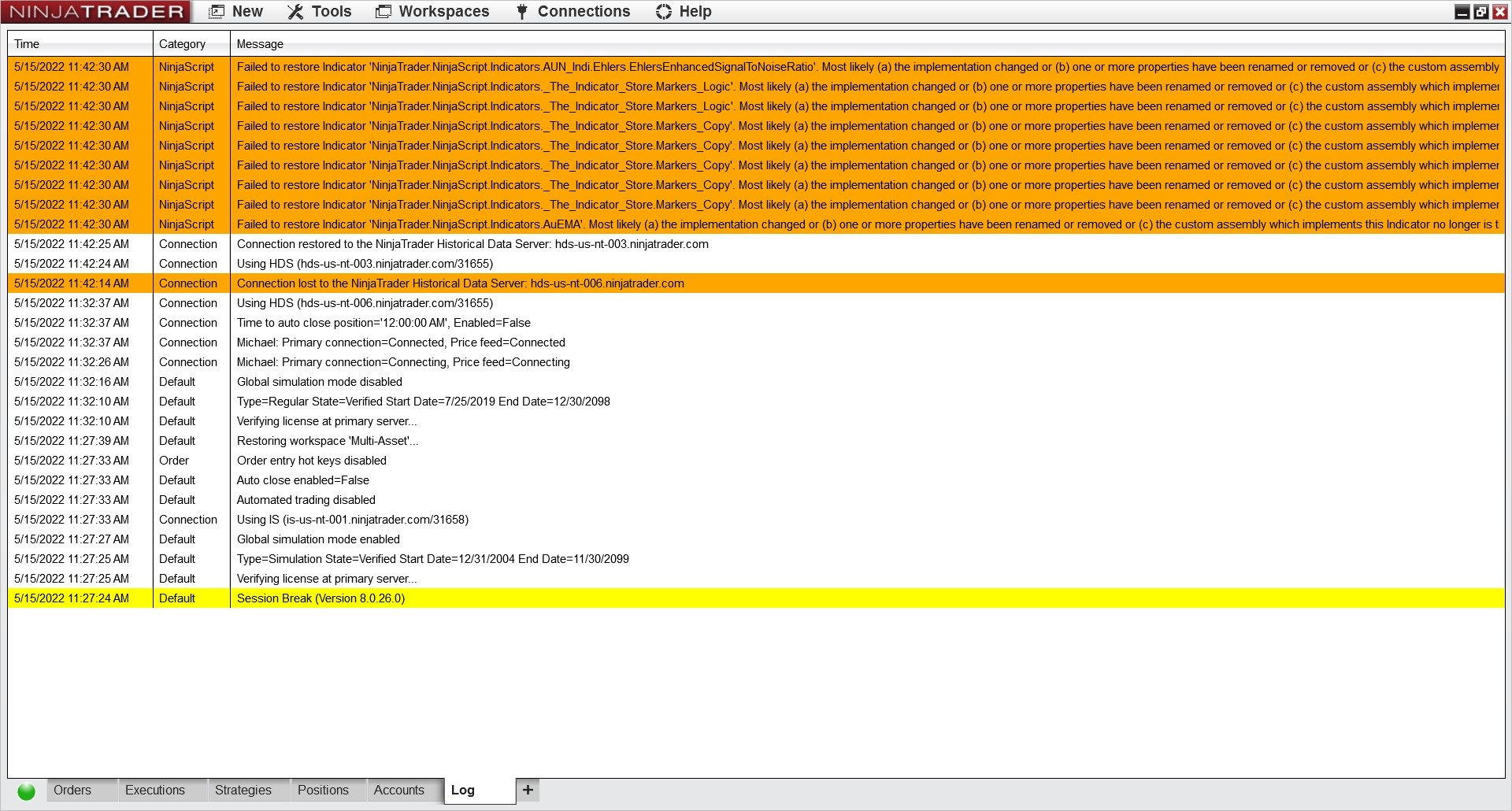Select 'Using IS (is-us-nt-001.ninjatrader.com/31658)' message
This screenshot has width=1512, height=811.
353,520
